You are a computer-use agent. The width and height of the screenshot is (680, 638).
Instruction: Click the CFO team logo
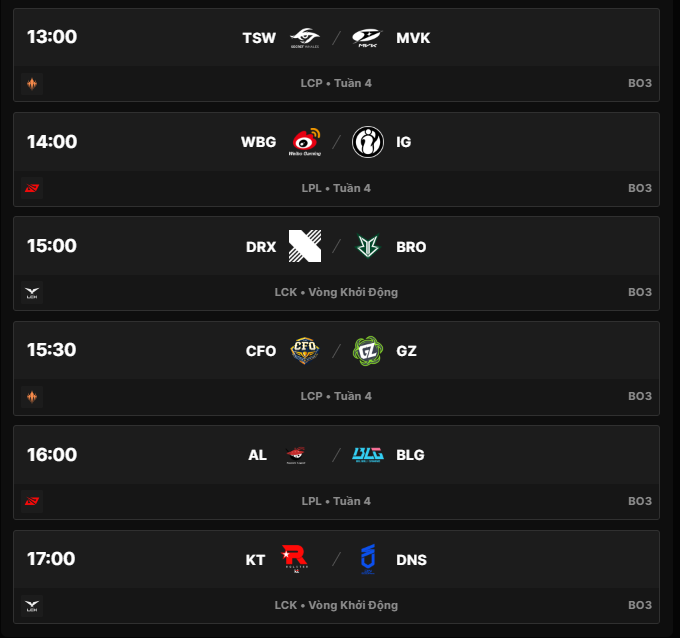pos(304,351)
